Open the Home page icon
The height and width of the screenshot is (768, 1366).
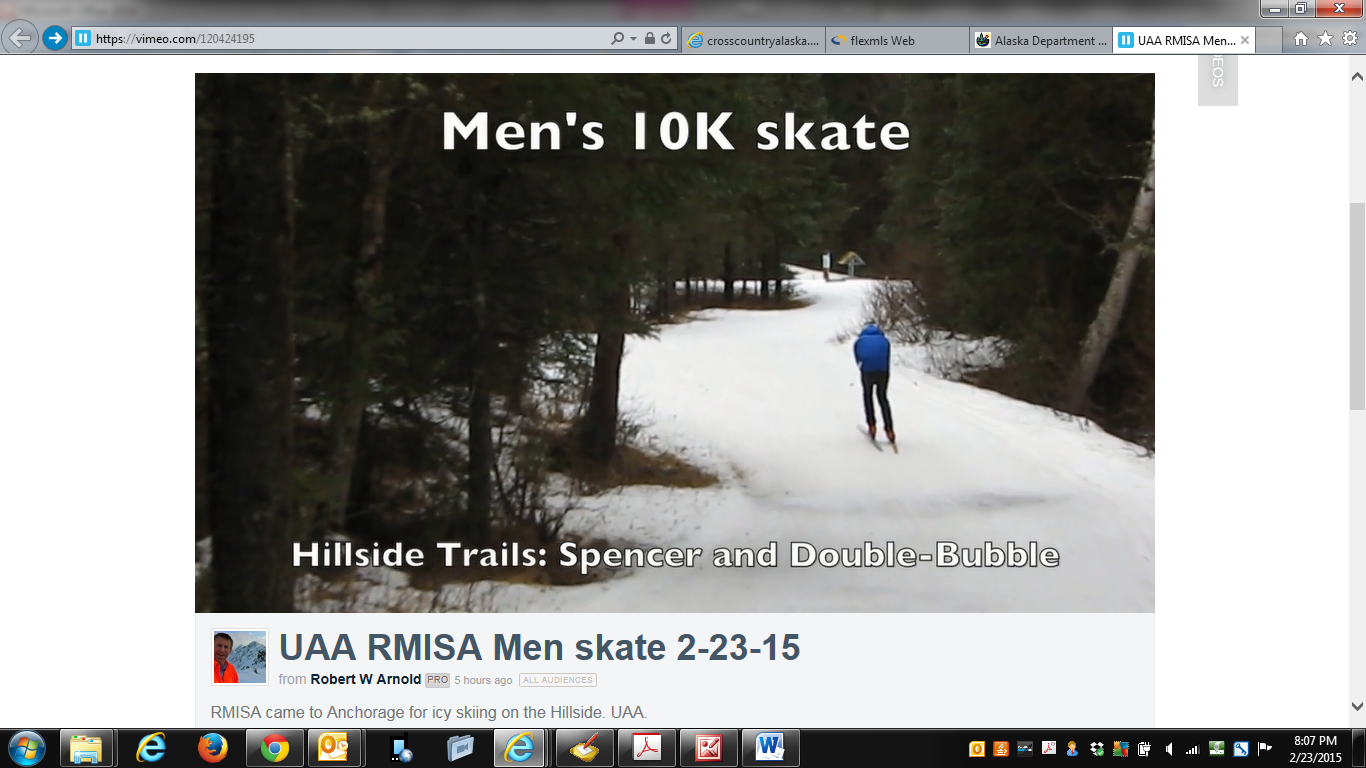tap(1300, 39)
